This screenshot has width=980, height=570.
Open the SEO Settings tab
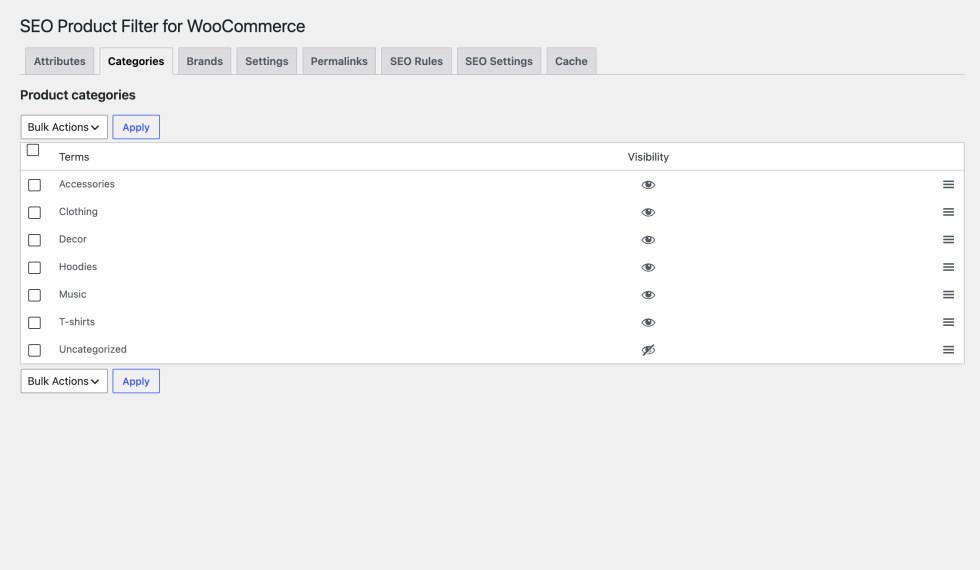499,61
